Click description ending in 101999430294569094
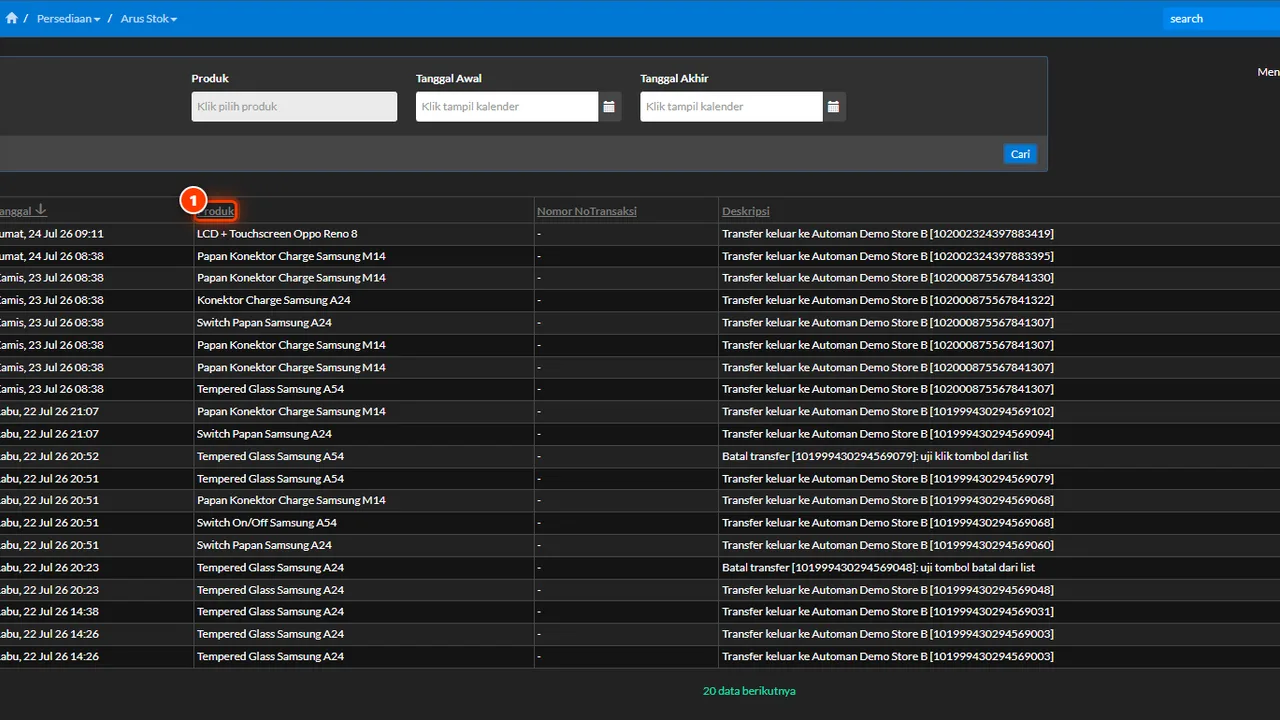This screenshot has width=1280, height=720. [x=888, y=434]
